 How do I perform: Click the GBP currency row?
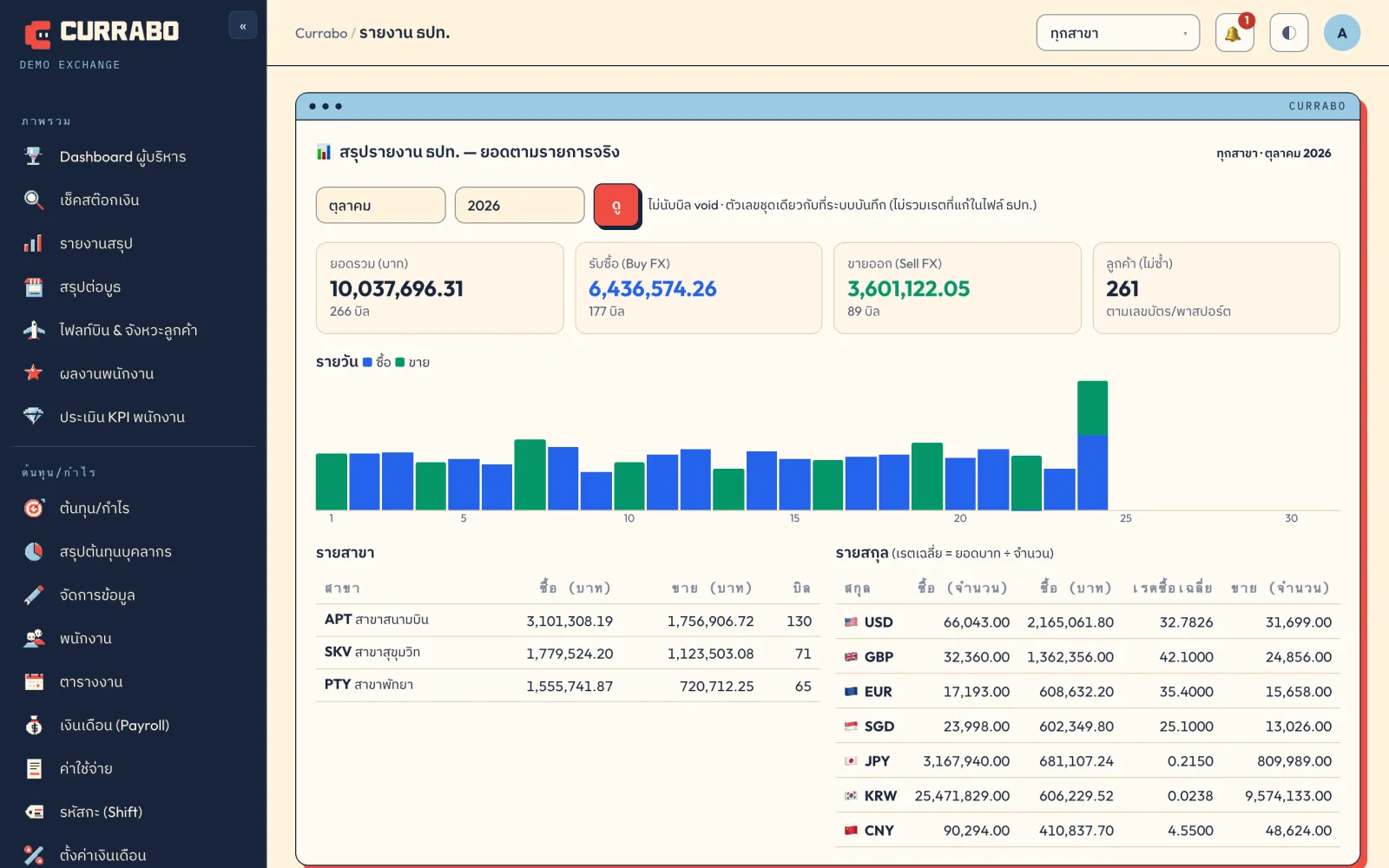pos(1088,656)
